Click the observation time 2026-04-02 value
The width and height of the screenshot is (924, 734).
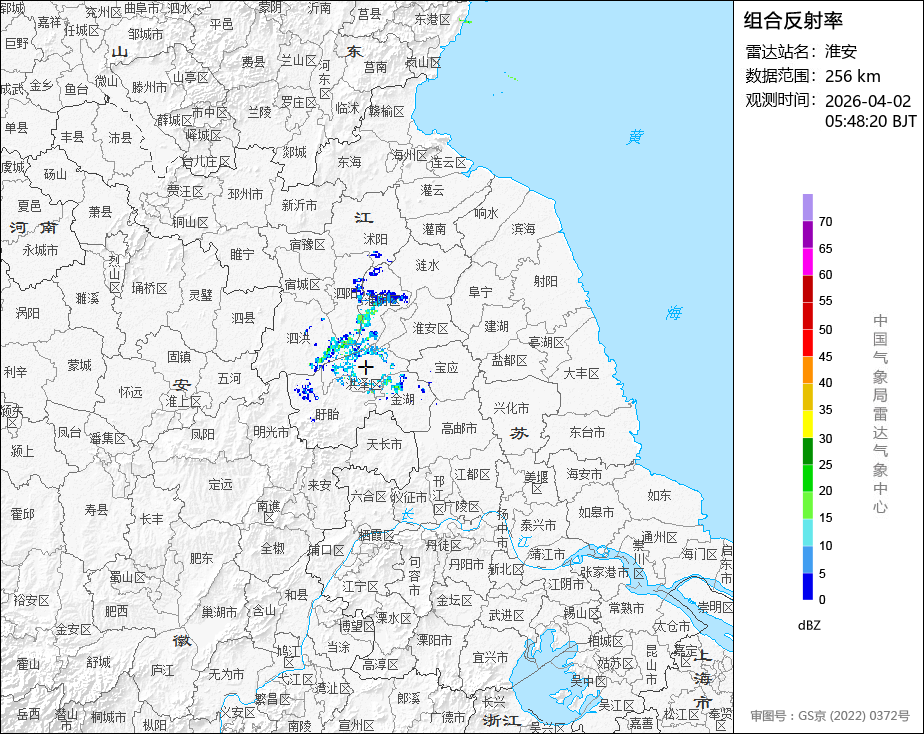(867, 101)
